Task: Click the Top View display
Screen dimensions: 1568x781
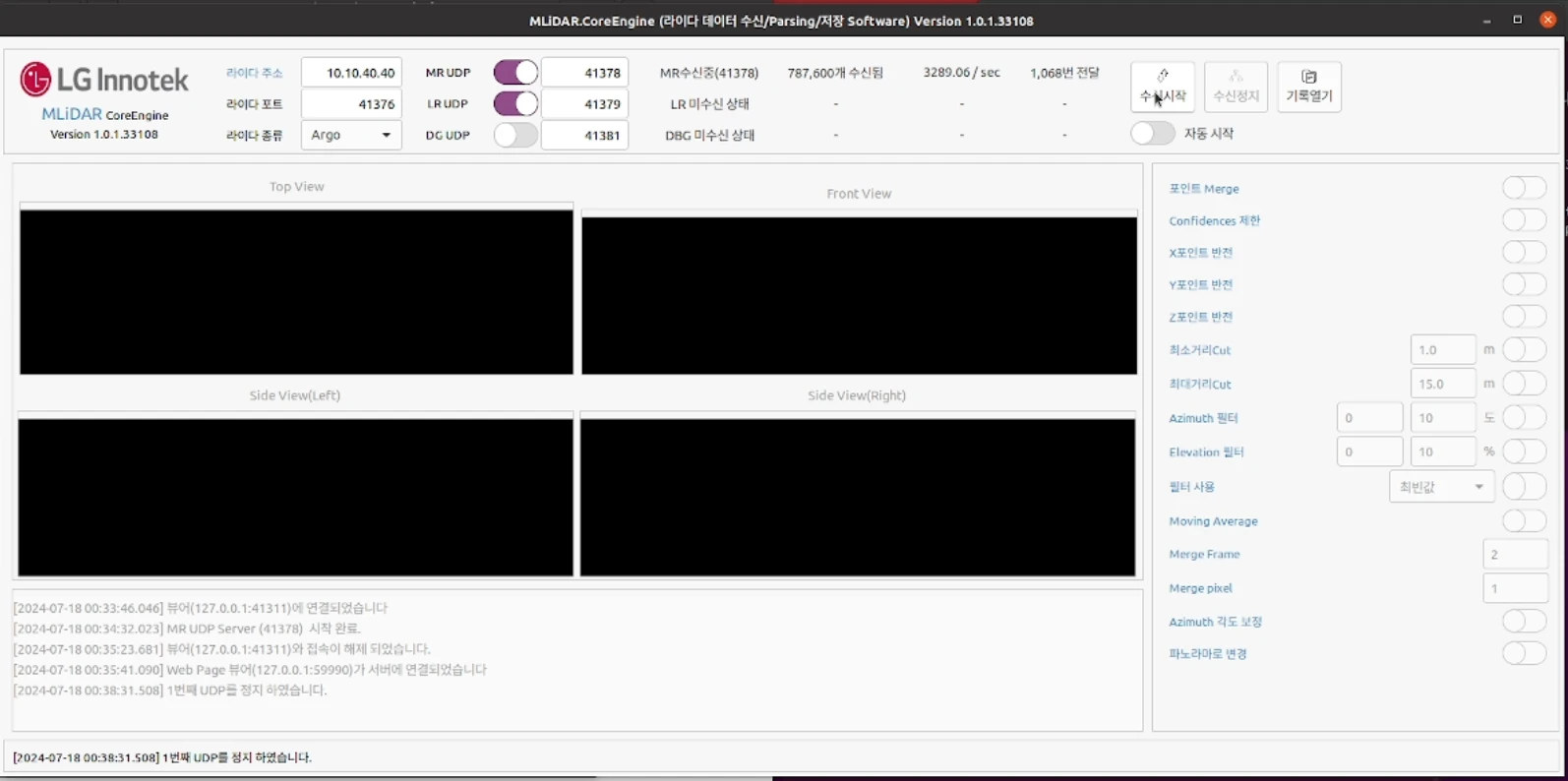Action: tap(296, 292)
